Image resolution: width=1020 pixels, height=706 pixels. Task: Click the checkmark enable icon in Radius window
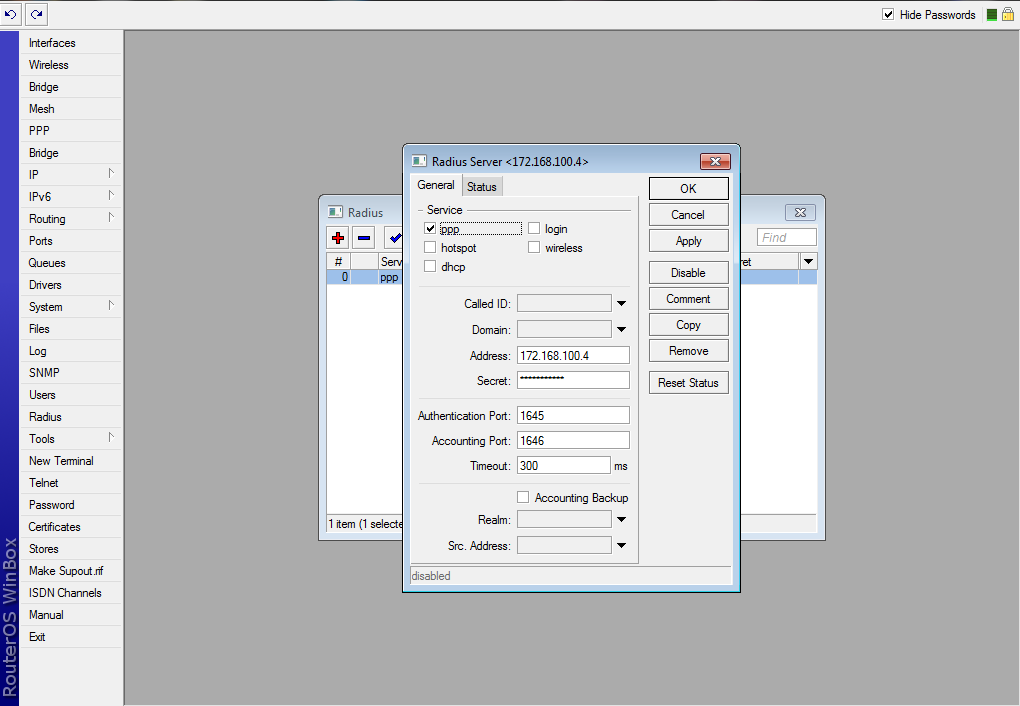coord(393,238)
